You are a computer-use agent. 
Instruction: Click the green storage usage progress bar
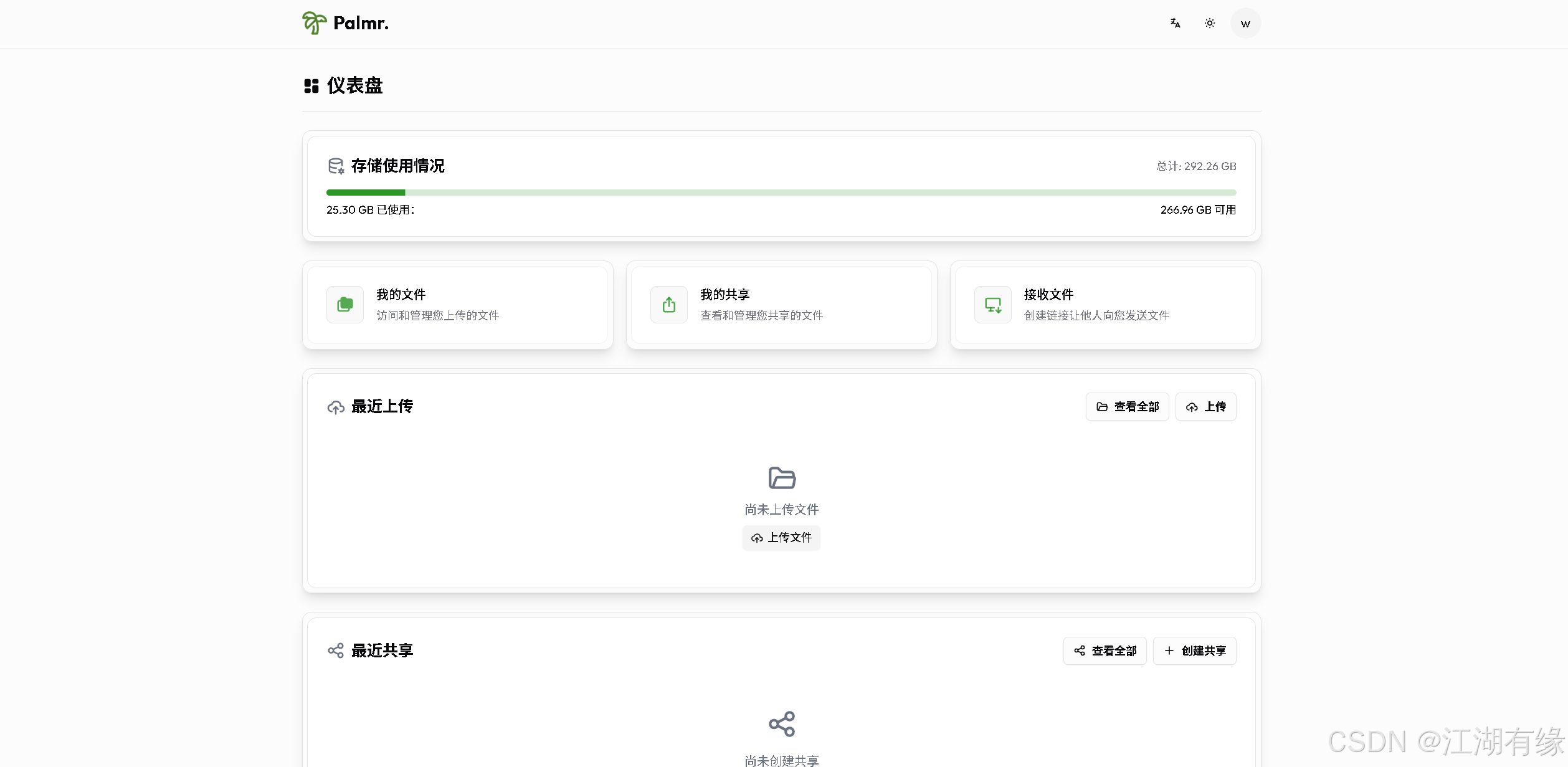click(x=365, y=192)
